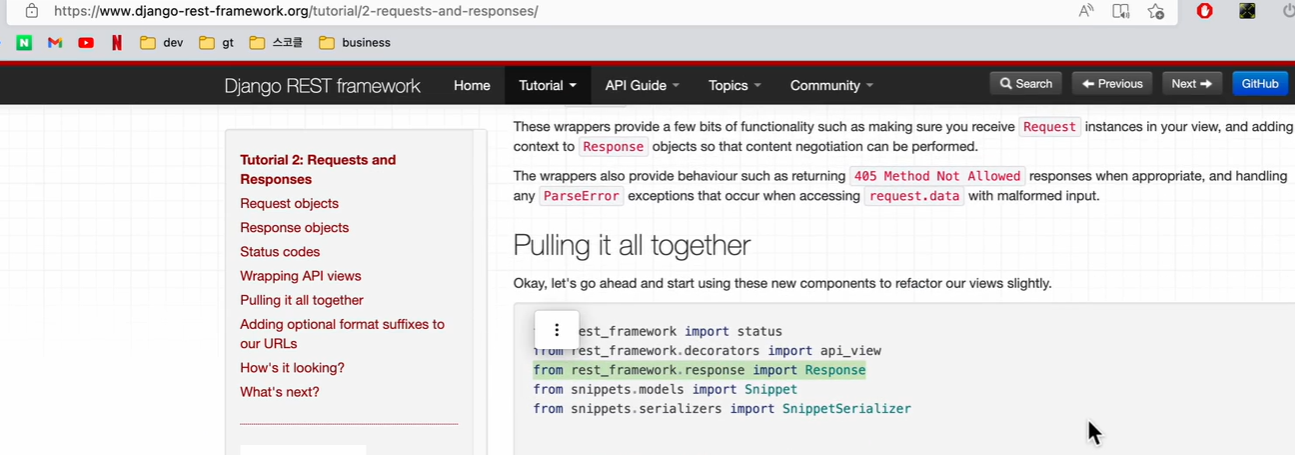Screen dimensions: 1295x455
Task: Click the Pulling it all together heading
Action: pos(631,245)
